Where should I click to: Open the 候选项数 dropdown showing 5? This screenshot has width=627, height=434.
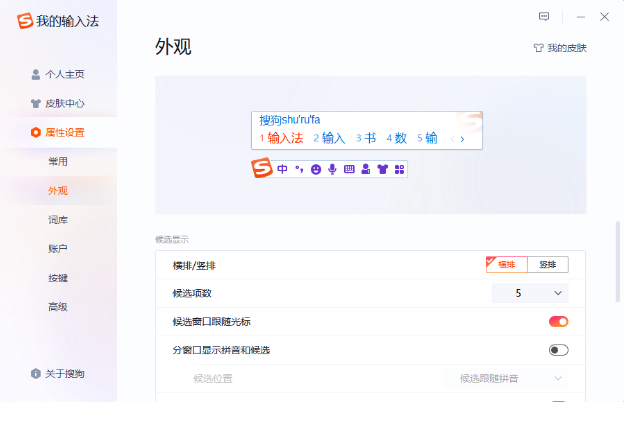click(x=530, y=293)
